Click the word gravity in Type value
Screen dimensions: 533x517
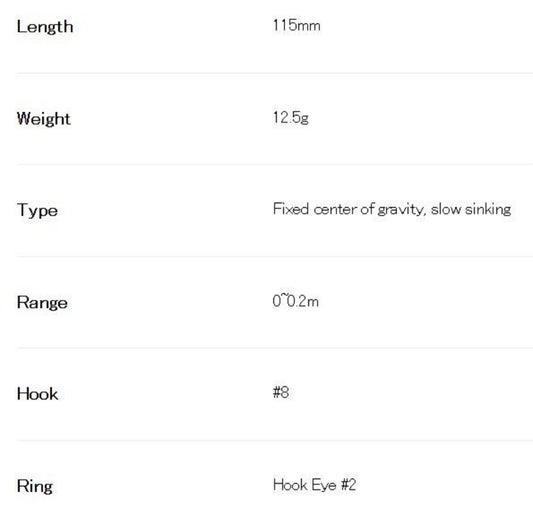click(x=401, y=210)
